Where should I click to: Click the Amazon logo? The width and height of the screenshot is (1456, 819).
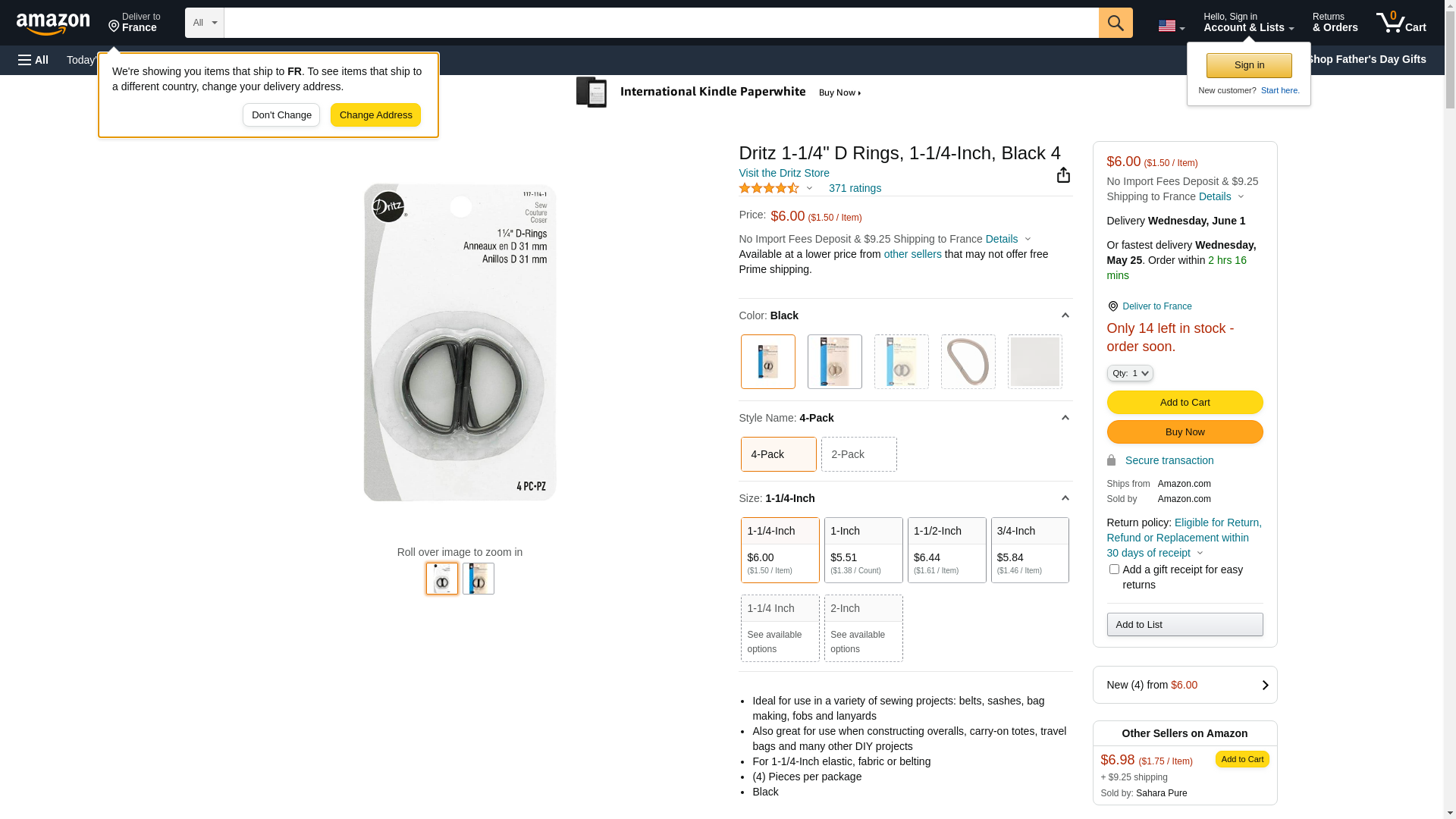(53, 24)
